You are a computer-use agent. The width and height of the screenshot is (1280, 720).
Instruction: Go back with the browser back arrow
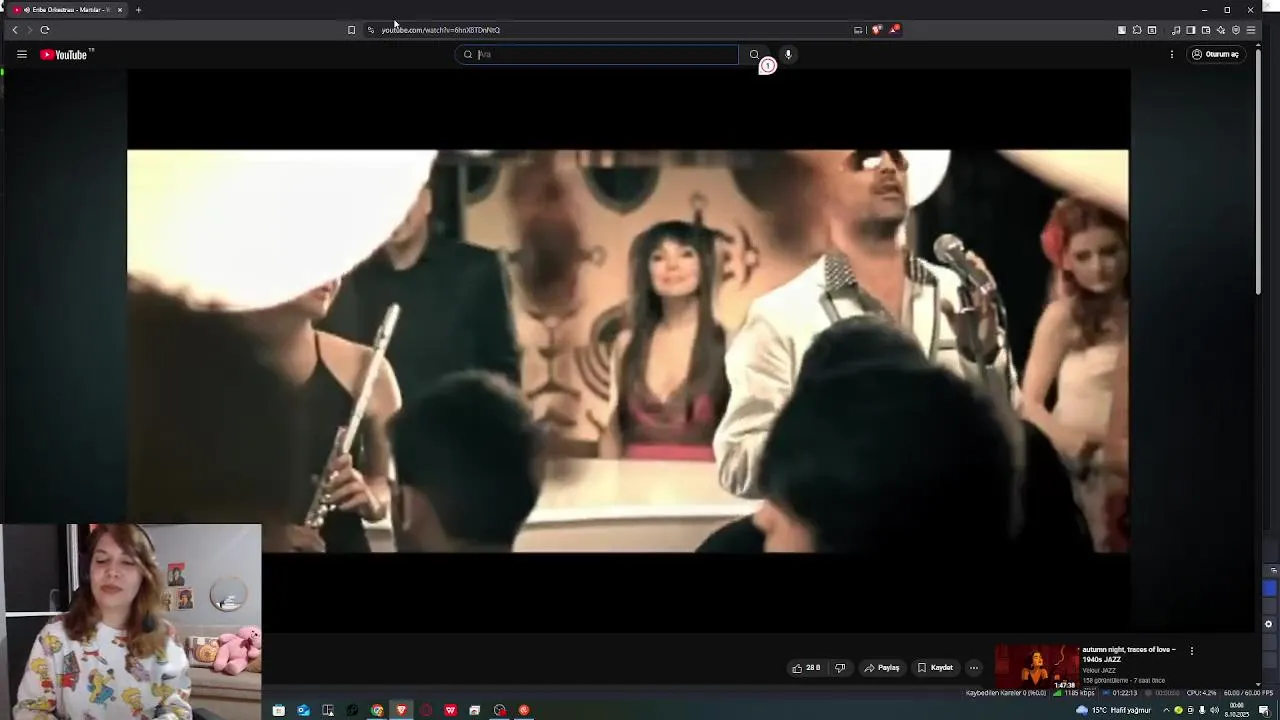(x=15, y=30)
